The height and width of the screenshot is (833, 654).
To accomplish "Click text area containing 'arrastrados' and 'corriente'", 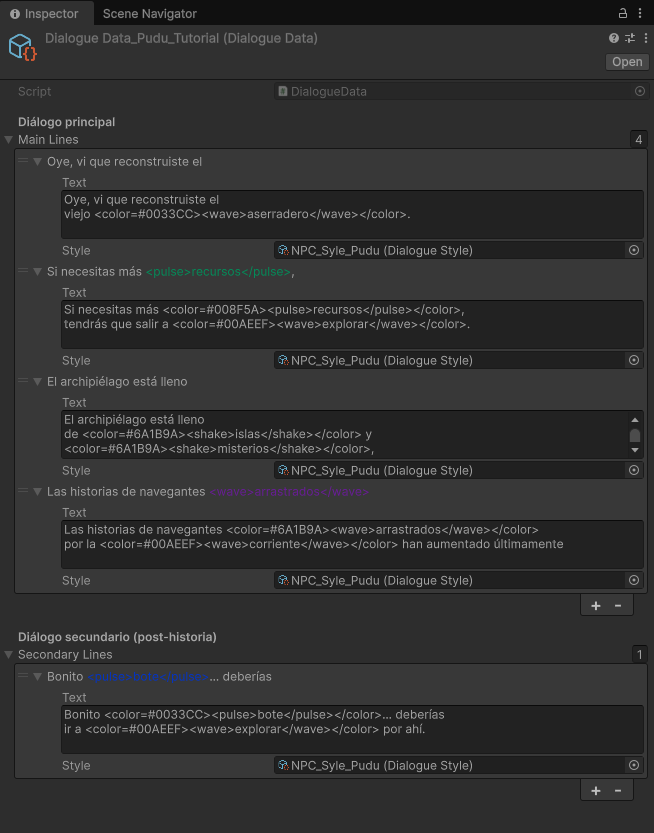I will pos(352,545).
